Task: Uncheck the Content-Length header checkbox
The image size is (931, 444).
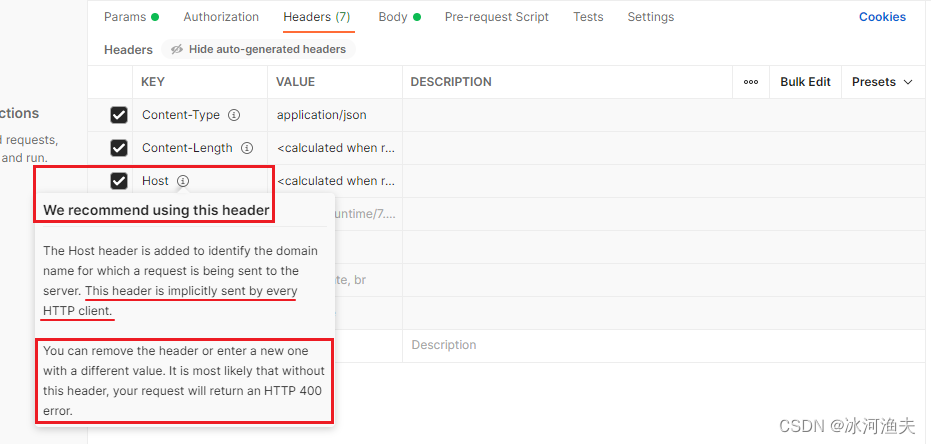Action: (x=119, y=148)
